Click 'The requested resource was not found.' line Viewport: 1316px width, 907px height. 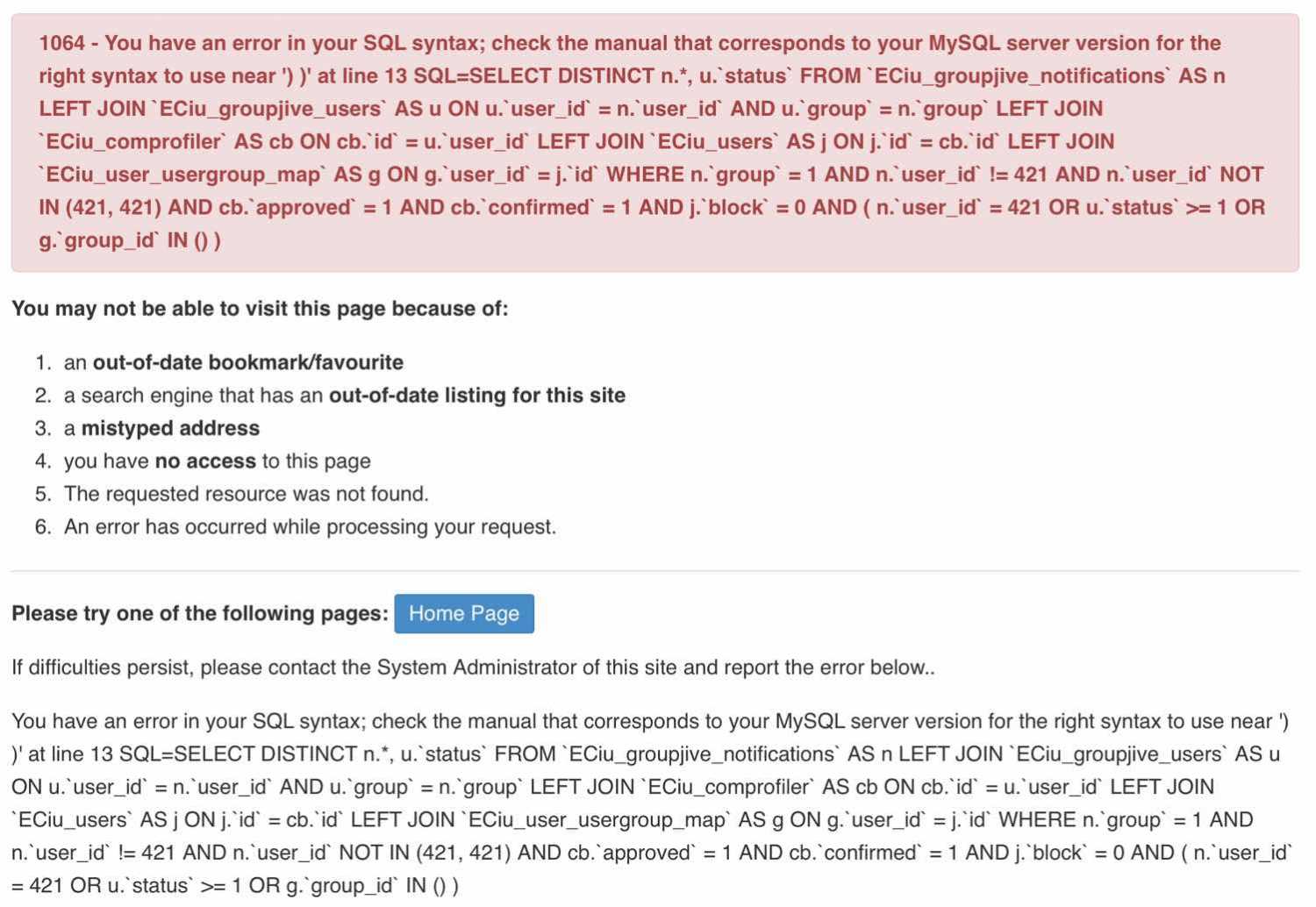[246, 494]
